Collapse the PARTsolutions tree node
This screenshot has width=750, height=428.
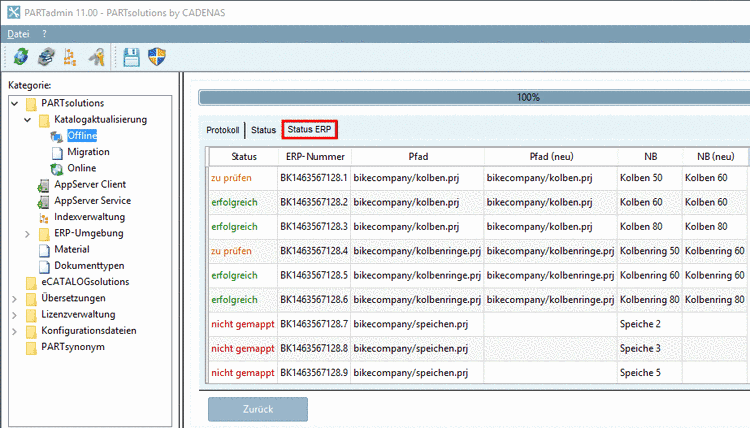pyautogui.click(x=15, y=103)
